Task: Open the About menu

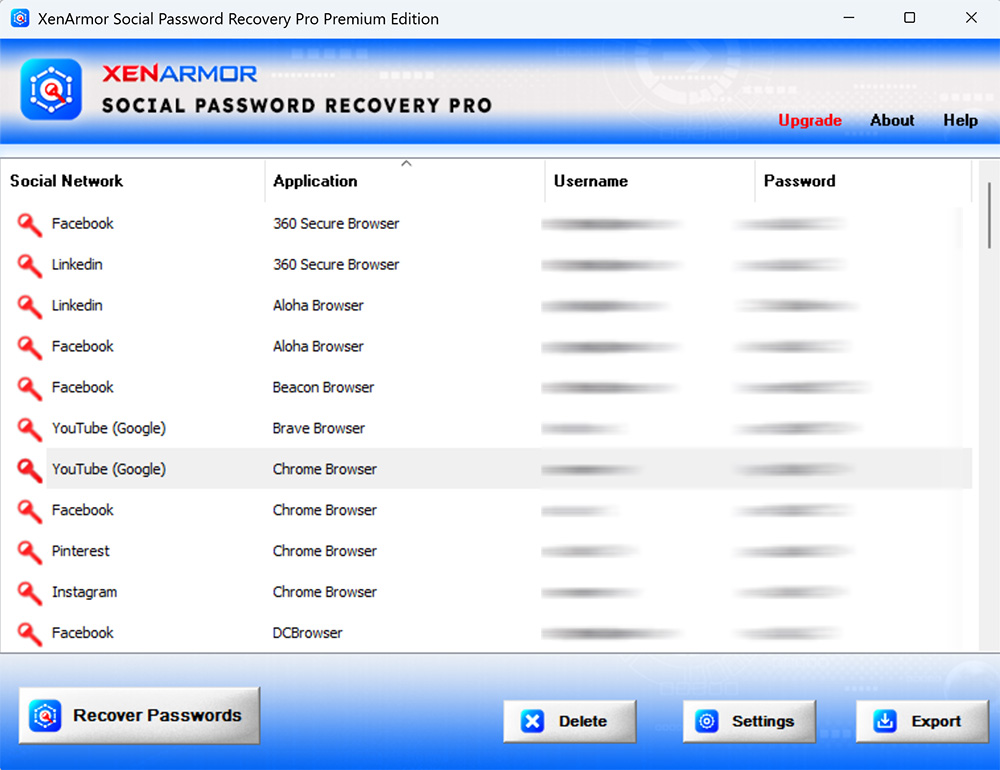Action: [x=892, y=120]
